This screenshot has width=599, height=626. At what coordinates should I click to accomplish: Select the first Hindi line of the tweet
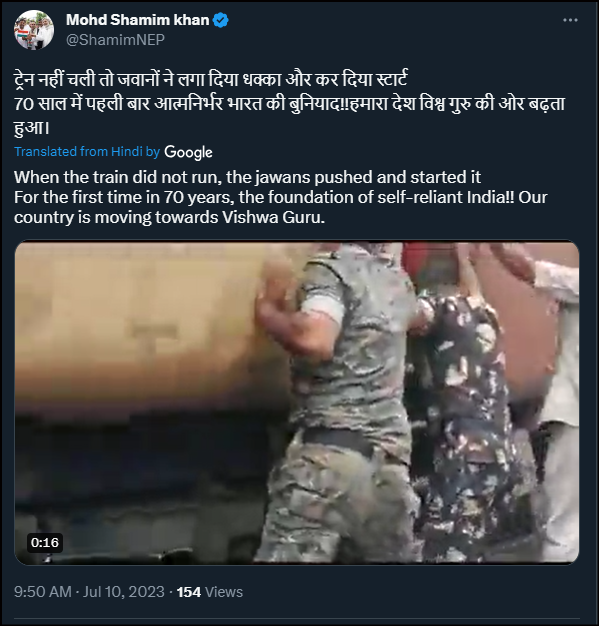(x=211, y=79)
